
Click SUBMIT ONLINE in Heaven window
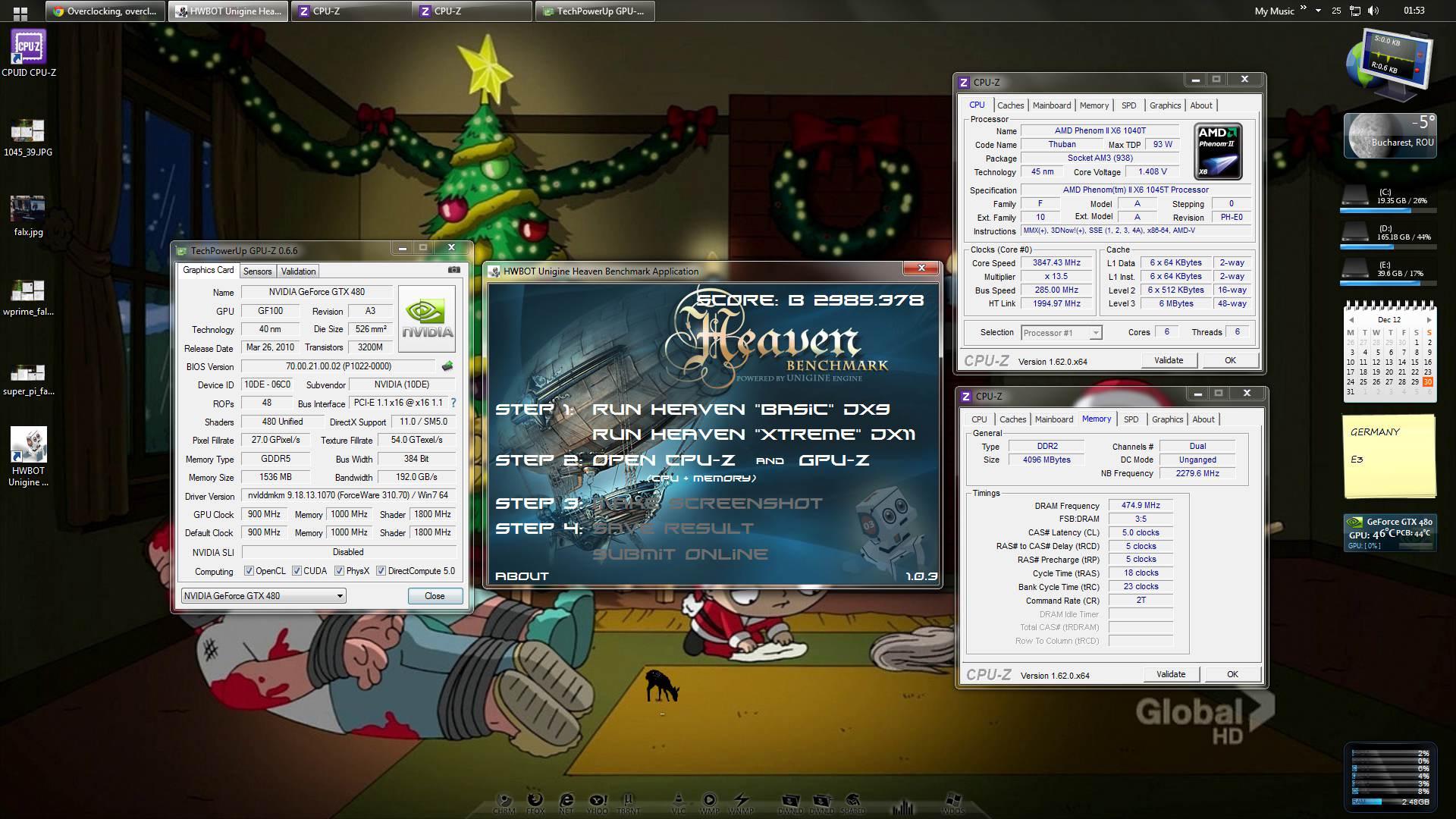(x=679, y=554)
